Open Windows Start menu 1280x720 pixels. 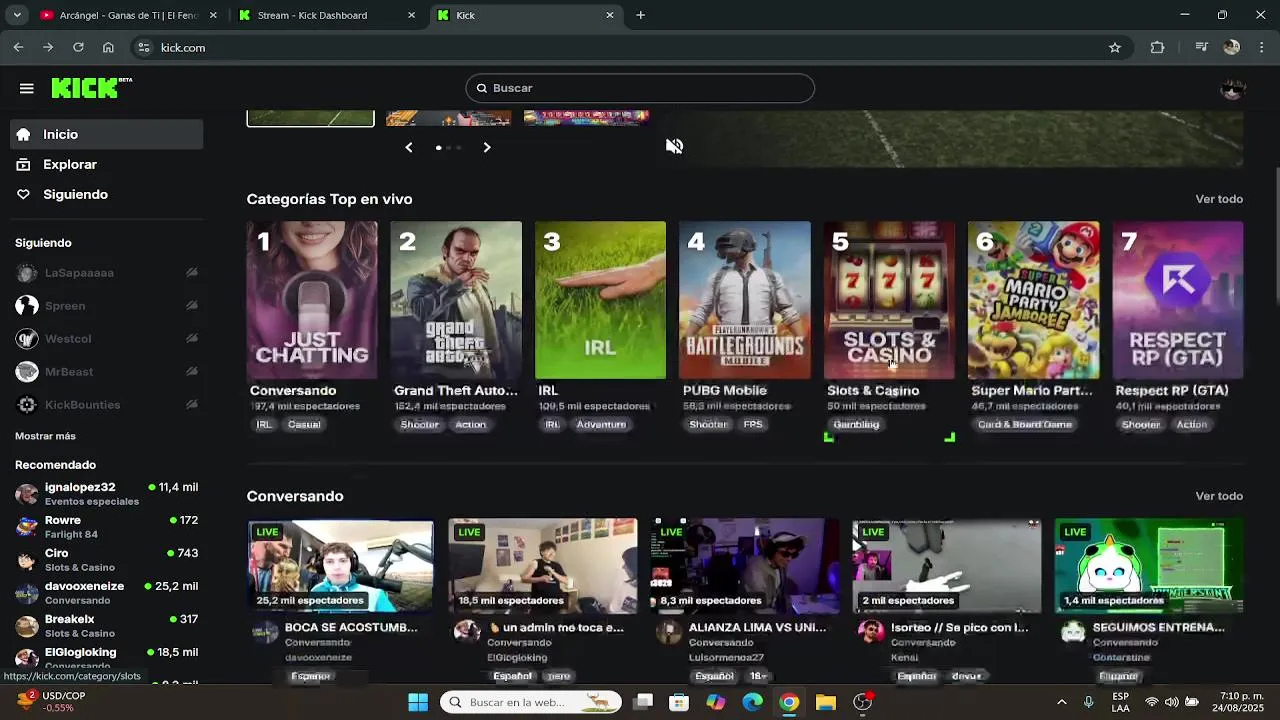coord(418,702)
